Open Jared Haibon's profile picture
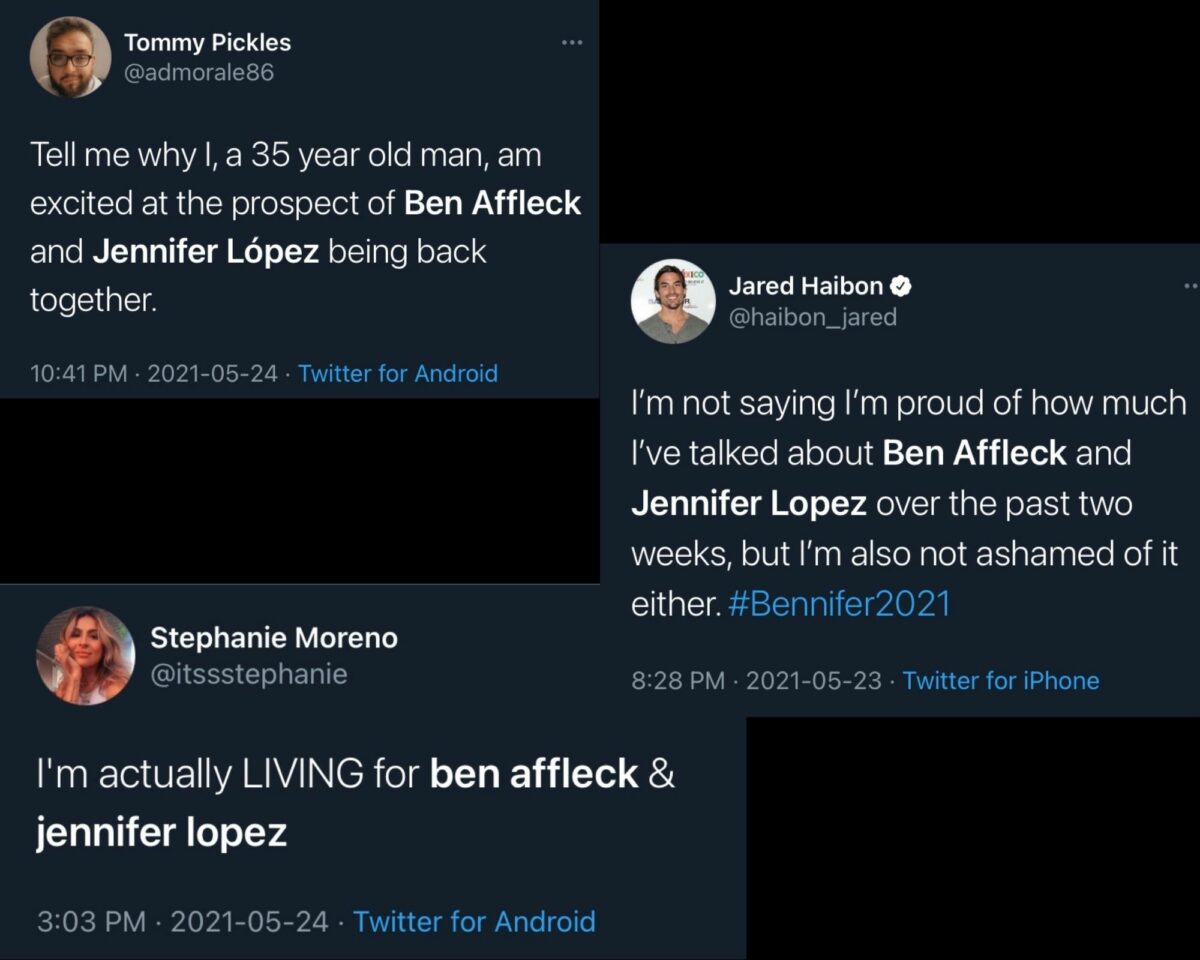1200x960 pixels. pyautogui.click(x=673, y=302)
